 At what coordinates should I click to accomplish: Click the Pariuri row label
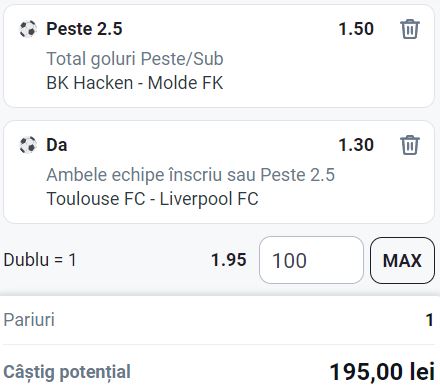(29, 320)
